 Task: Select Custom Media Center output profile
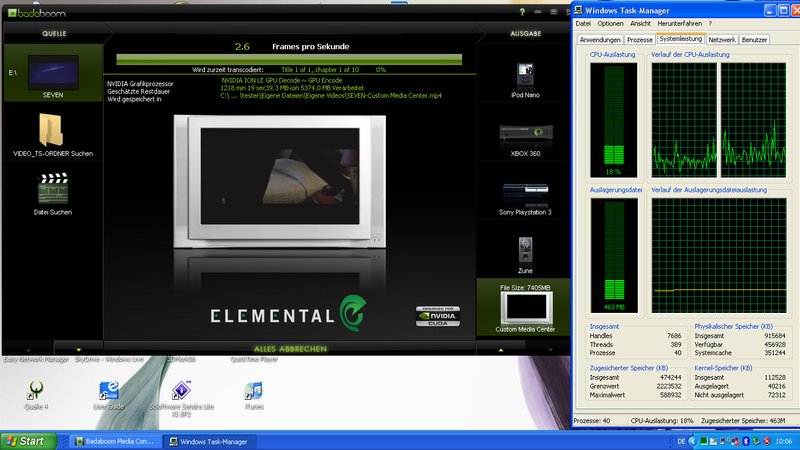(x=526, y=308)
